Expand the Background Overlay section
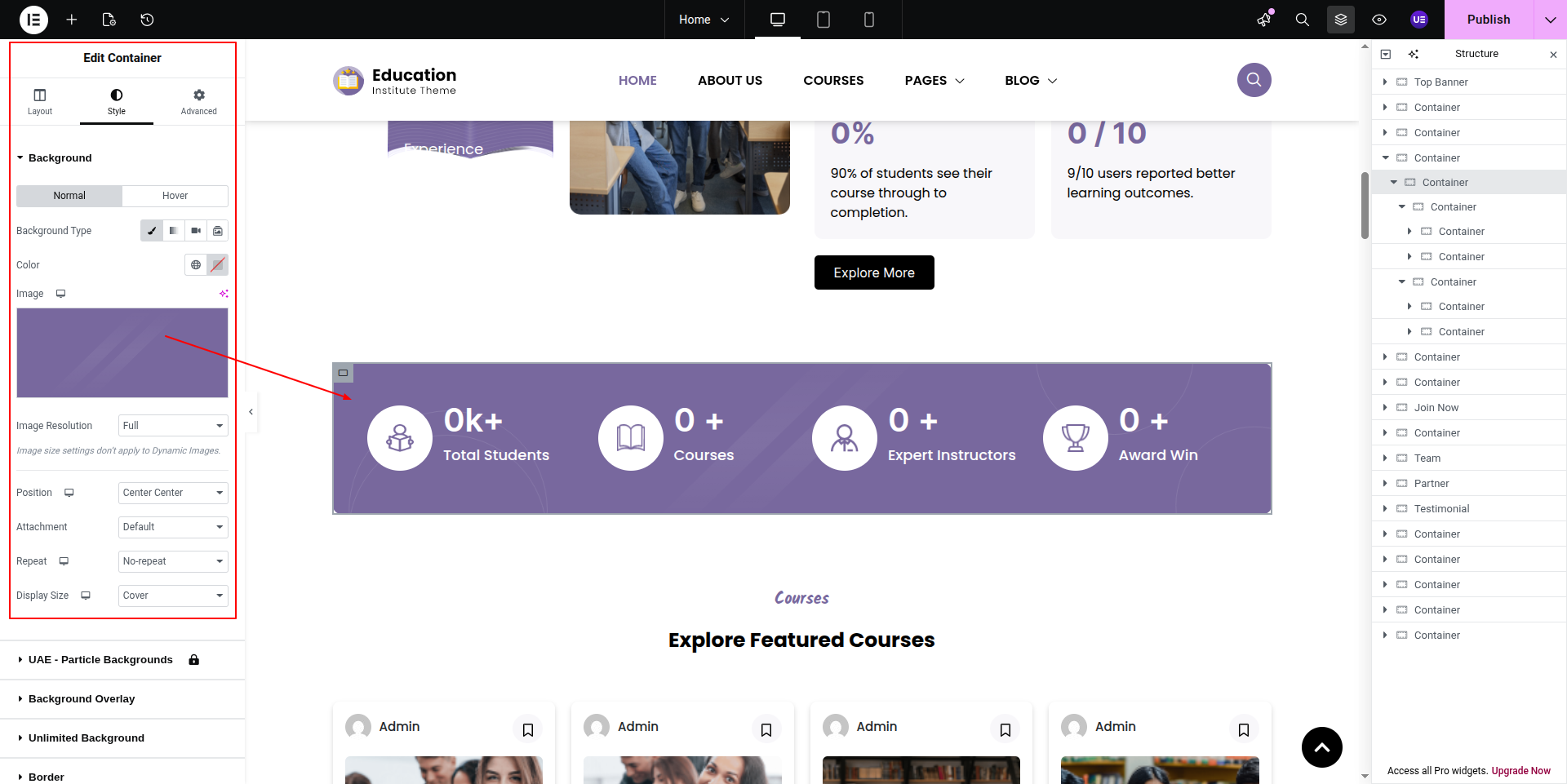This screenshot has width=1567, height=784. pyautogui.click(x=82, y=699)
